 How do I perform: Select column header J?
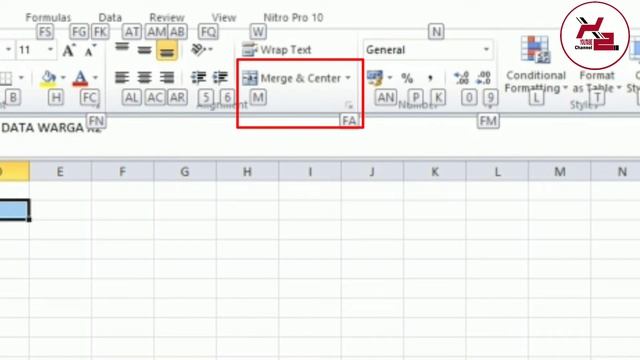click(x=372, y=171)
